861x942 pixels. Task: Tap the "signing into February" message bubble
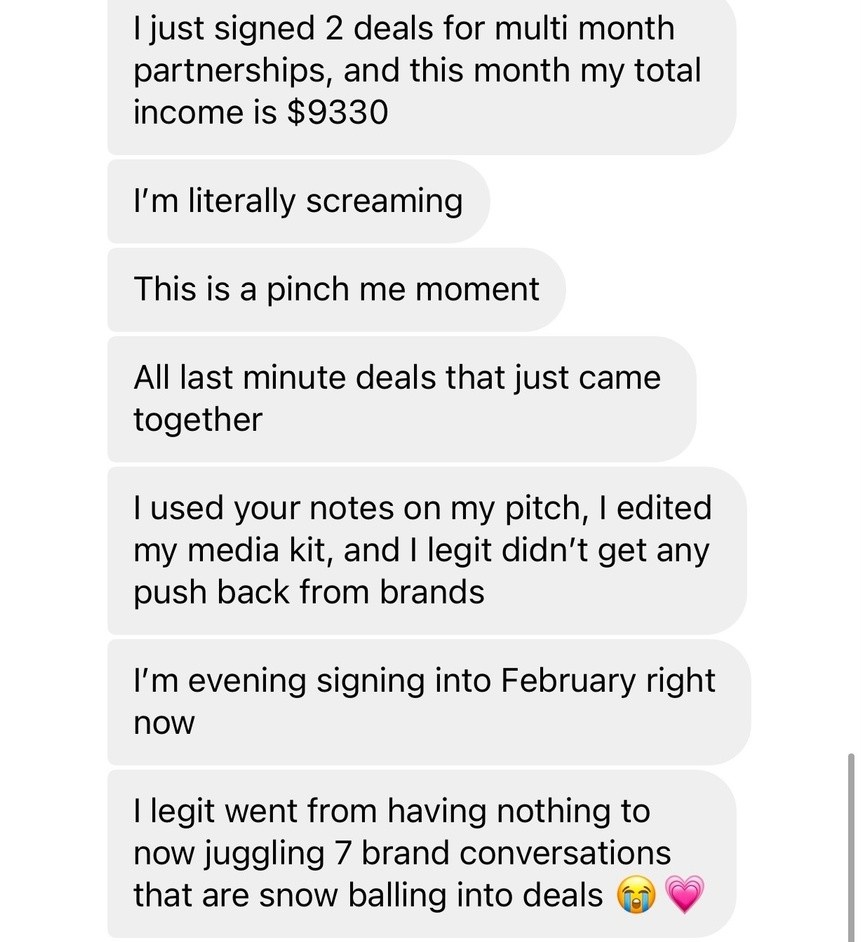click(x=429, y=702)
